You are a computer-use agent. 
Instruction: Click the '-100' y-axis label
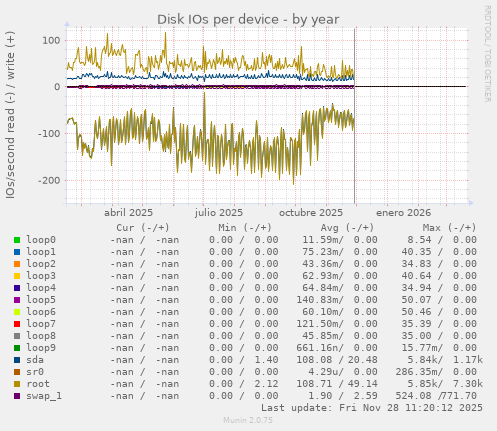49,134
